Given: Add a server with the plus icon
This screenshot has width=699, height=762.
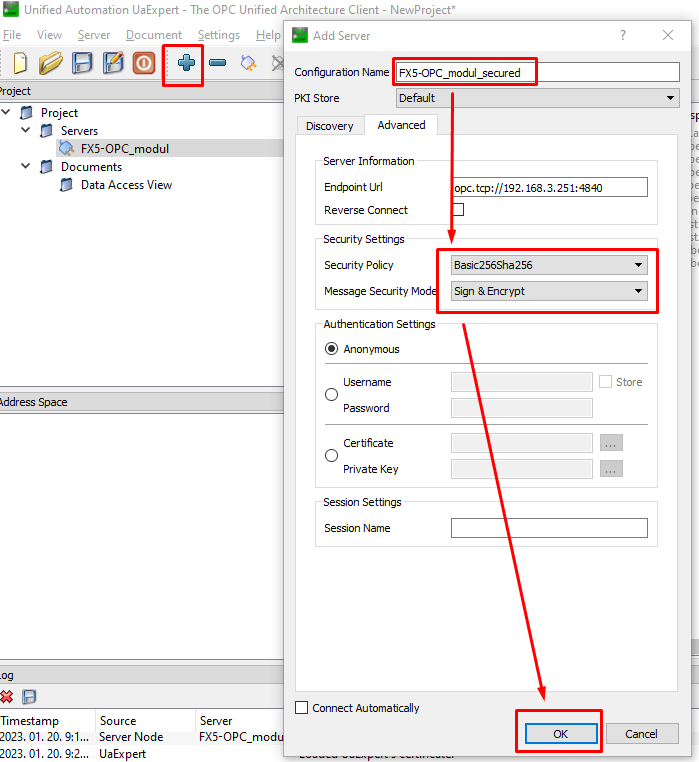Looking at the screenshot, I should click(x=186, y=63).
